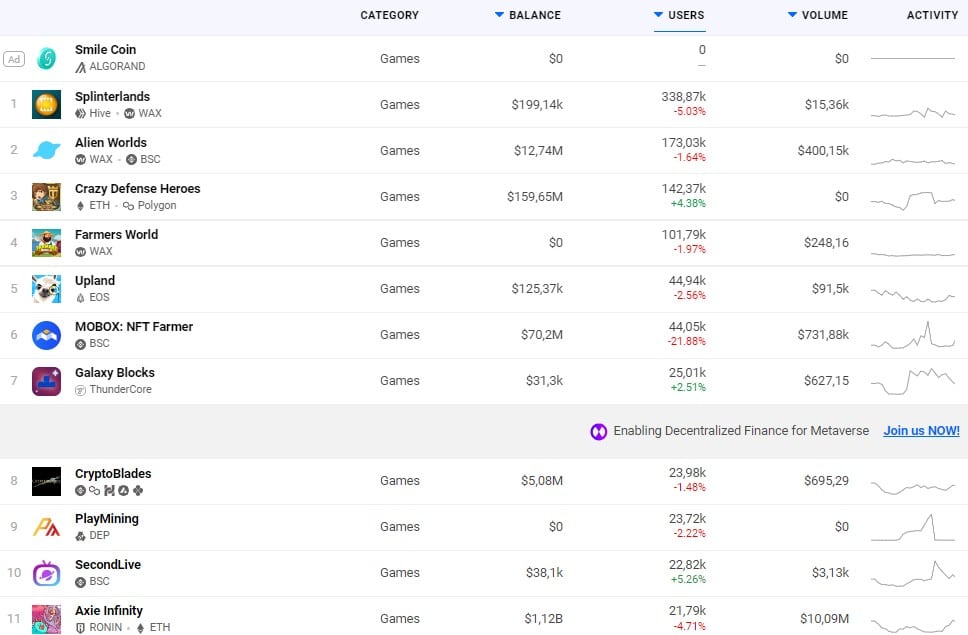Select the 338,87k users value
Screen dimensions: 968x635
(683, 97)
